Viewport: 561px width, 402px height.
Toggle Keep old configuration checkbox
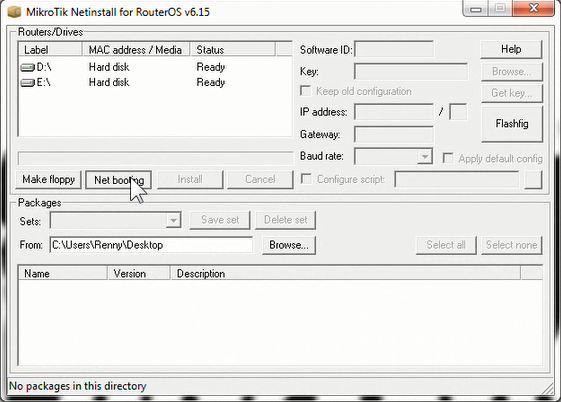305,91
